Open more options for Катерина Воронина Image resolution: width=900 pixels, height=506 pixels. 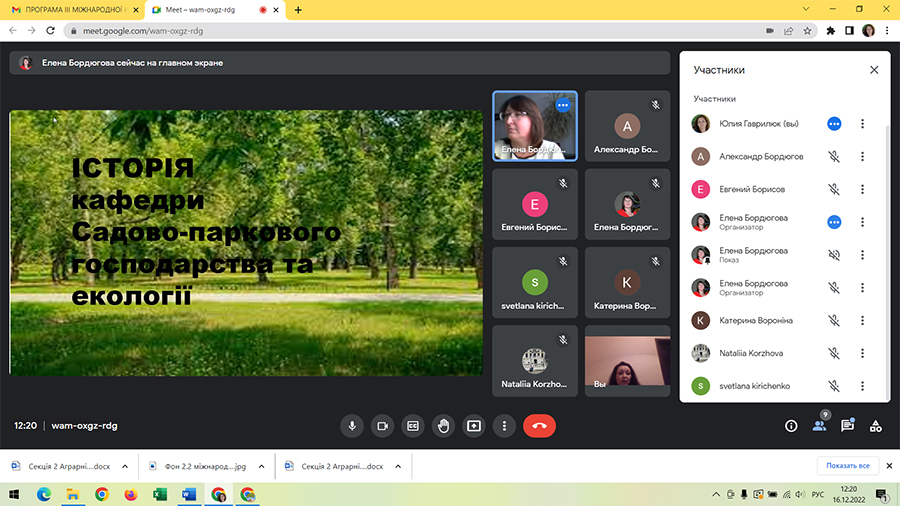click(x=862, y=320)
